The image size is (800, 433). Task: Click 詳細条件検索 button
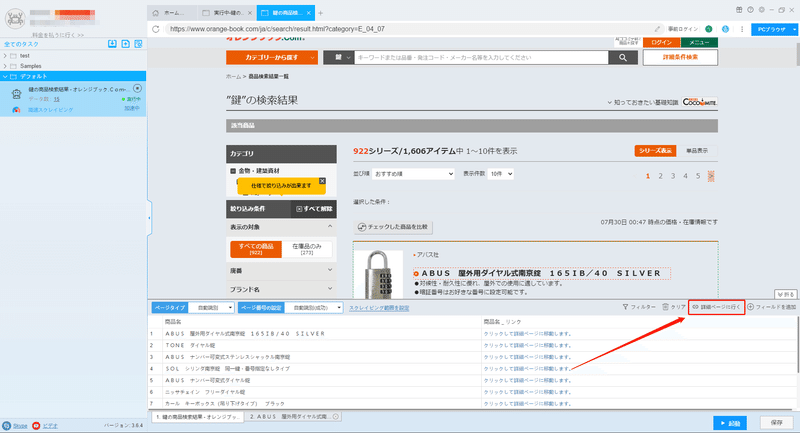click(680, 57)
